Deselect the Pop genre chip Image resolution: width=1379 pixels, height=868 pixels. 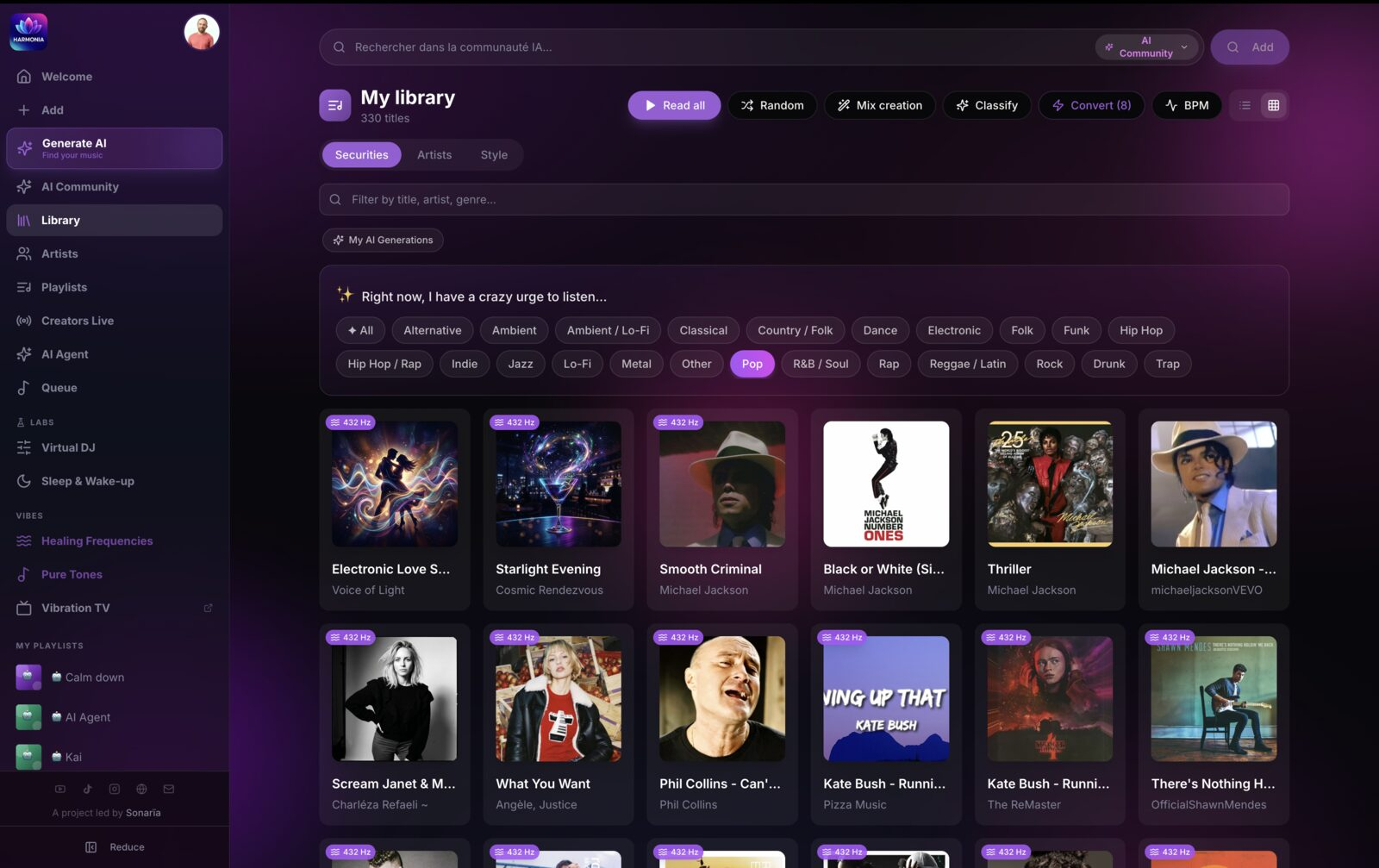(752, 365)
